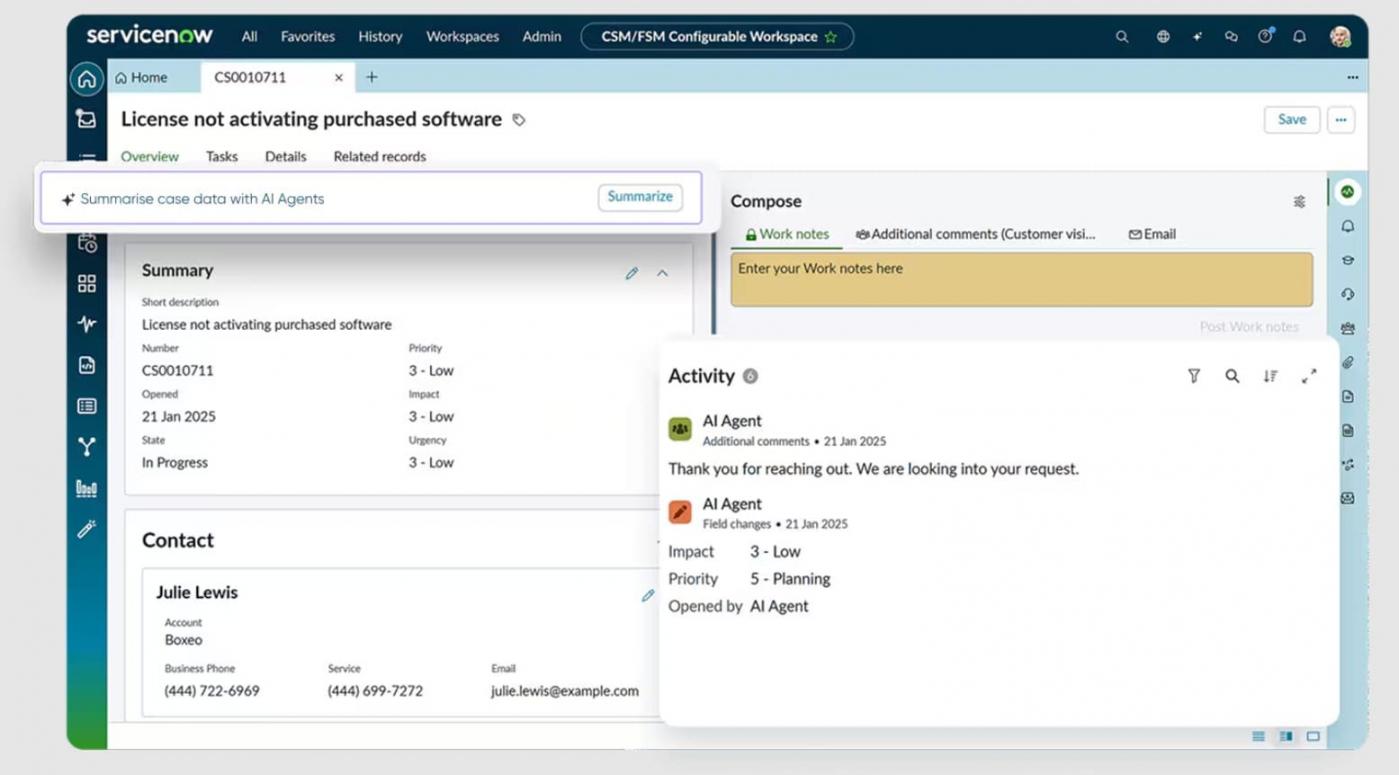
Task: Open more actions menu next to Save
Action: (x=1341, y=119)
